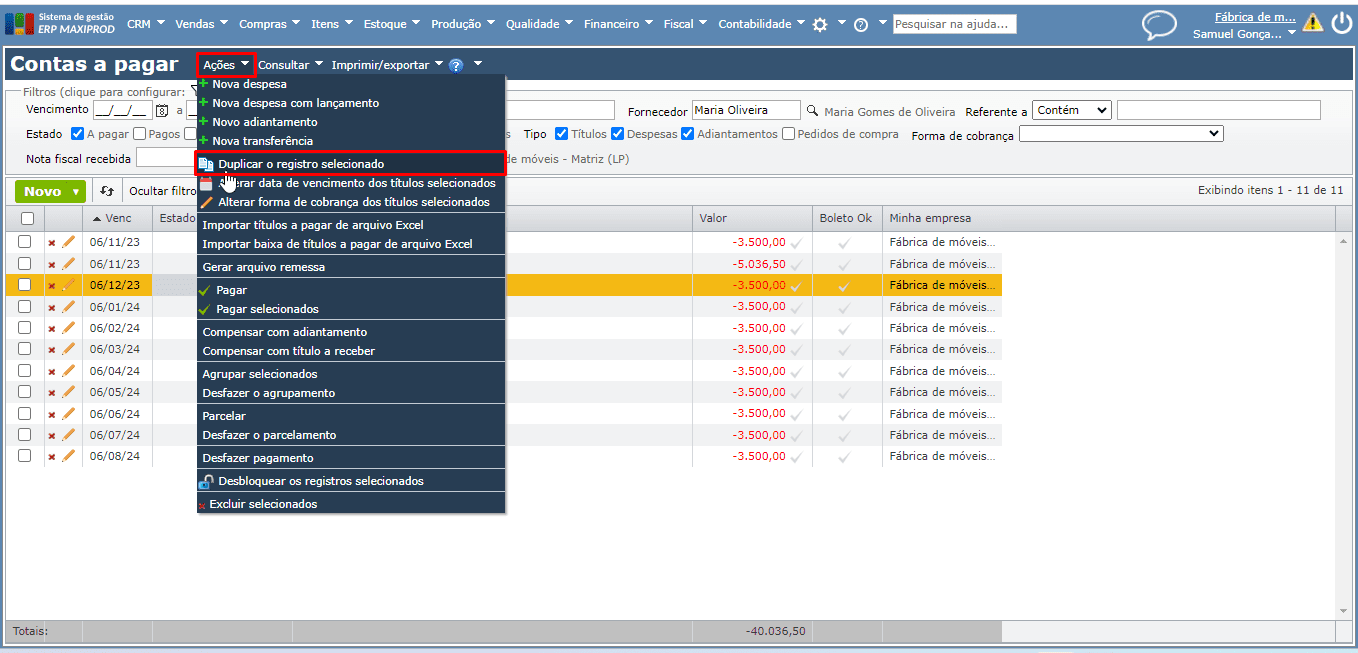Click the power logout icon
Screen dimensions: 1358x653
1340,24
